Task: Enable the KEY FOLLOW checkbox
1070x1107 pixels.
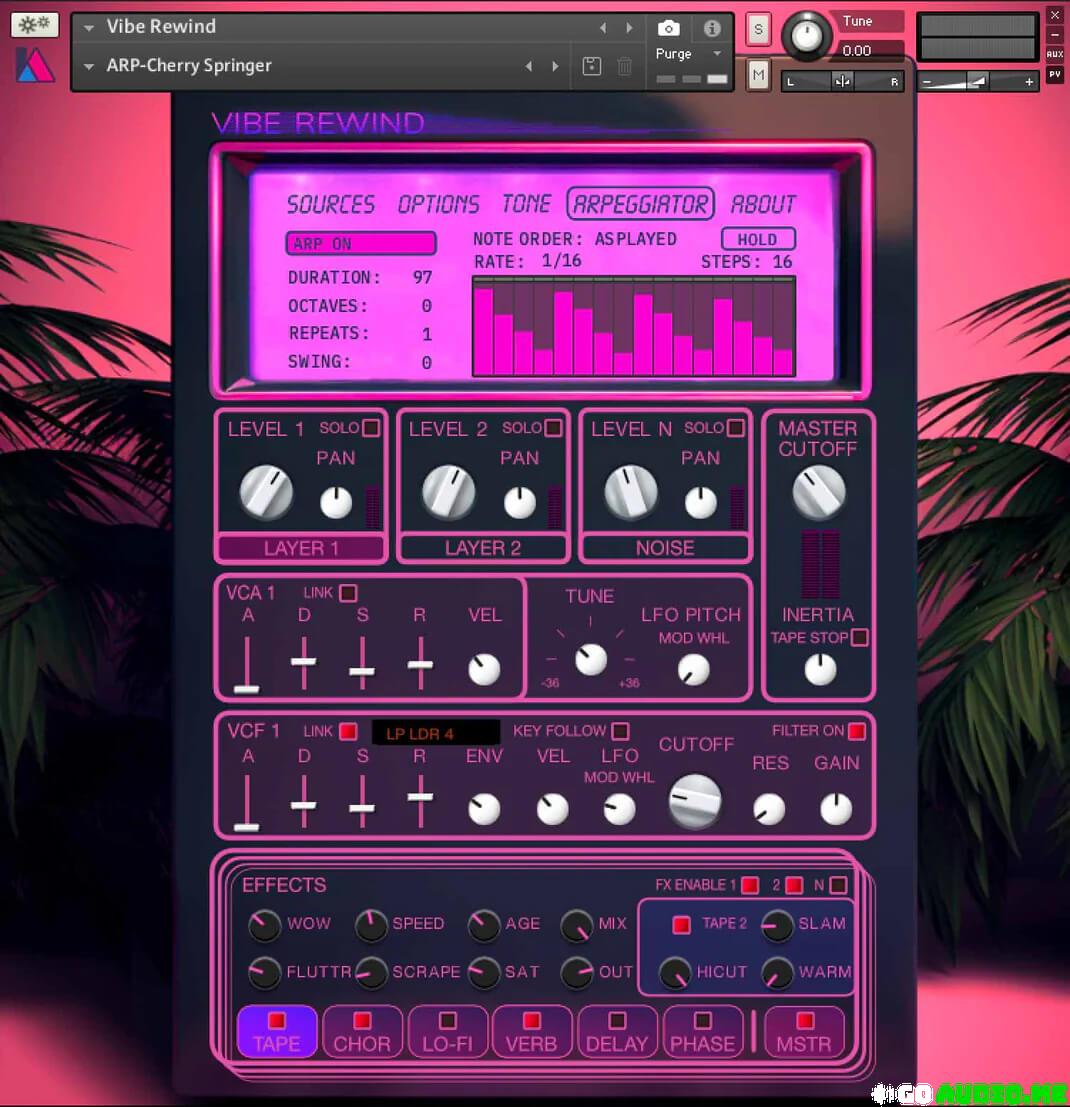Action: (x=620, y=731)
